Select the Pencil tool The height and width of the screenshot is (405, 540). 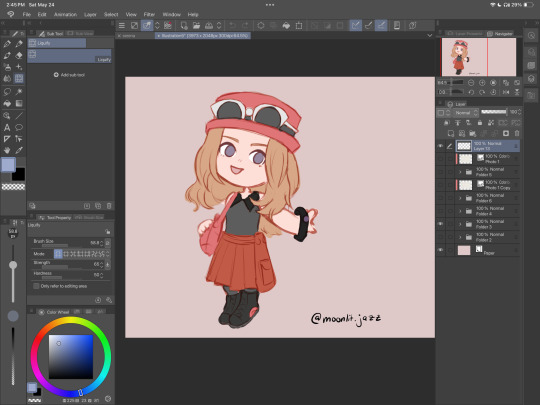(x=19, y=44)
